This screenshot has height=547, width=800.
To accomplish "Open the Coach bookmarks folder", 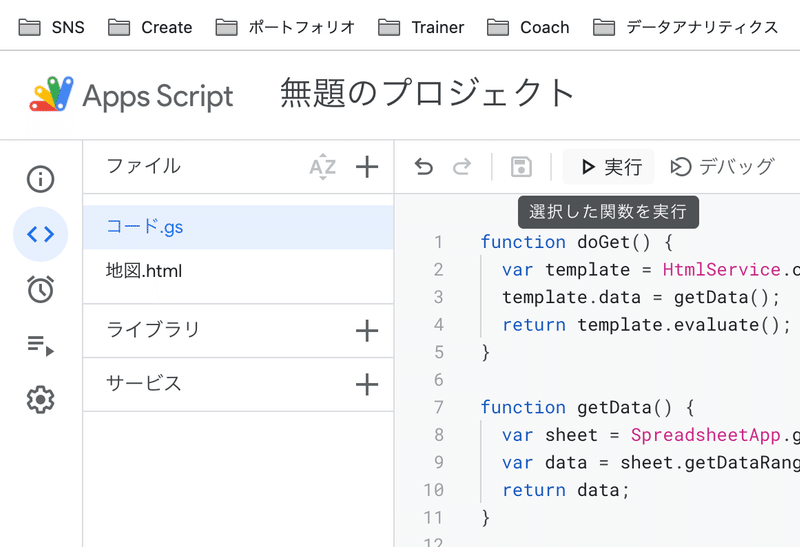I will click(531, 27).
